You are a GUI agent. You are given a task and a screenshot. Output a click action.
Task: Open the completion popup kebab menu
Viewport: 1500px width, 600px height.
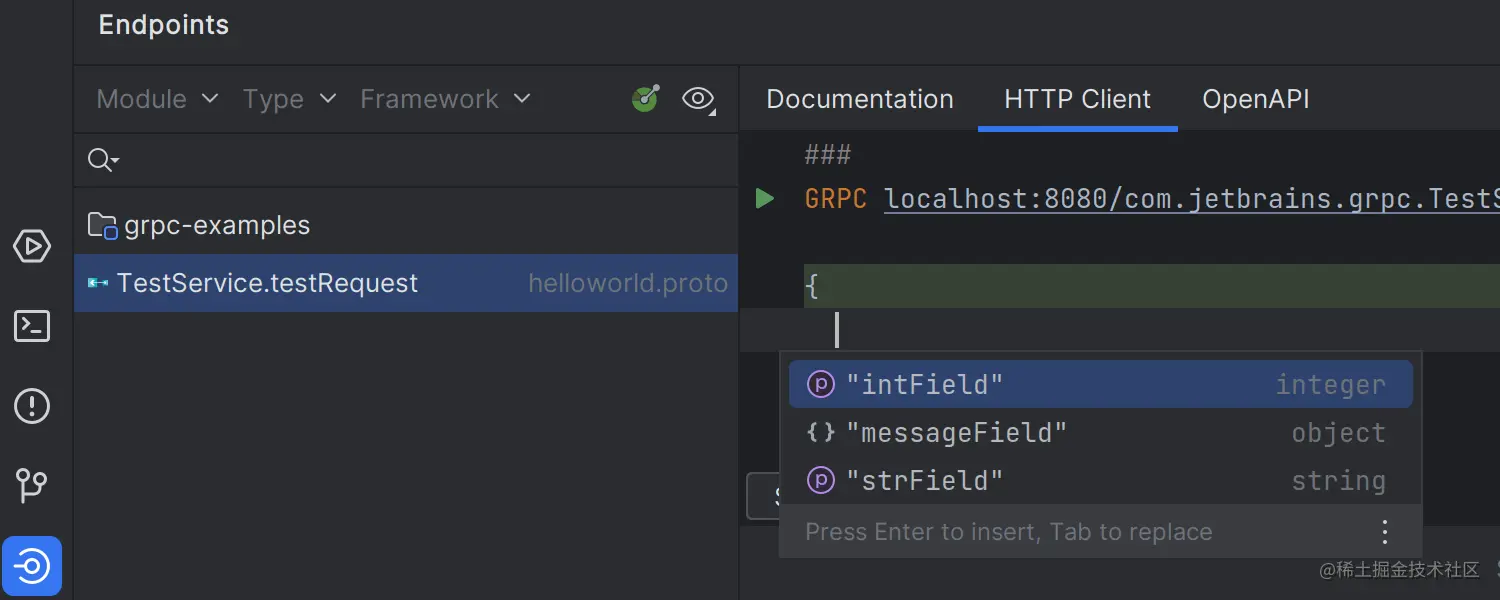coord(1385,531)
